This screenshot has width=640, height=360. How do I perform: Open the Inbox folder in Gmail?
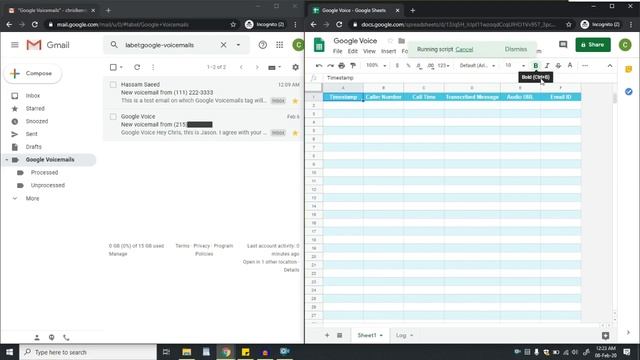pyautogui.click(x=33, y=96)
